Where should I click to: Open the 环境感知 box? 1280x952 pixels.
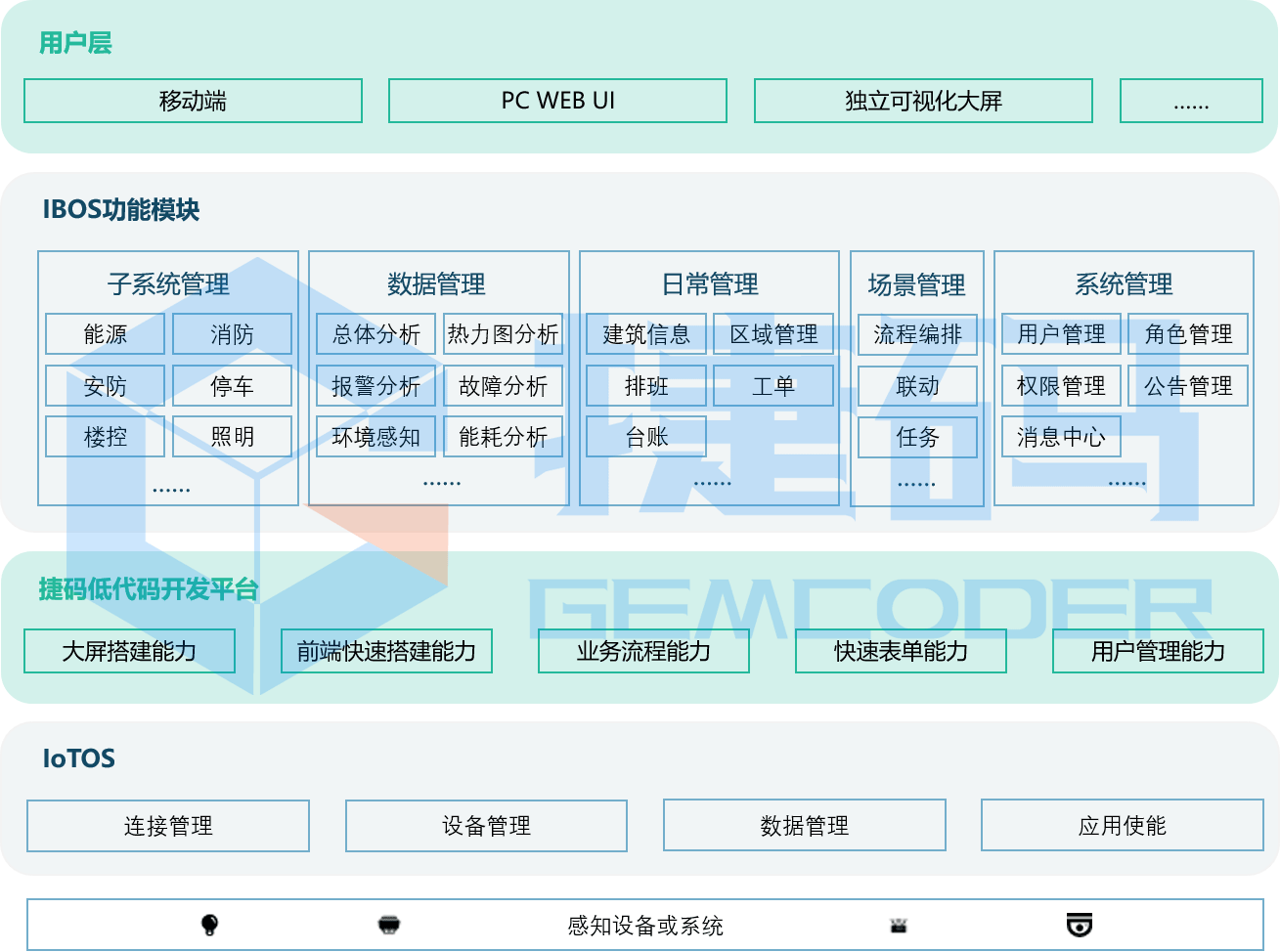(x=376, y=437)
